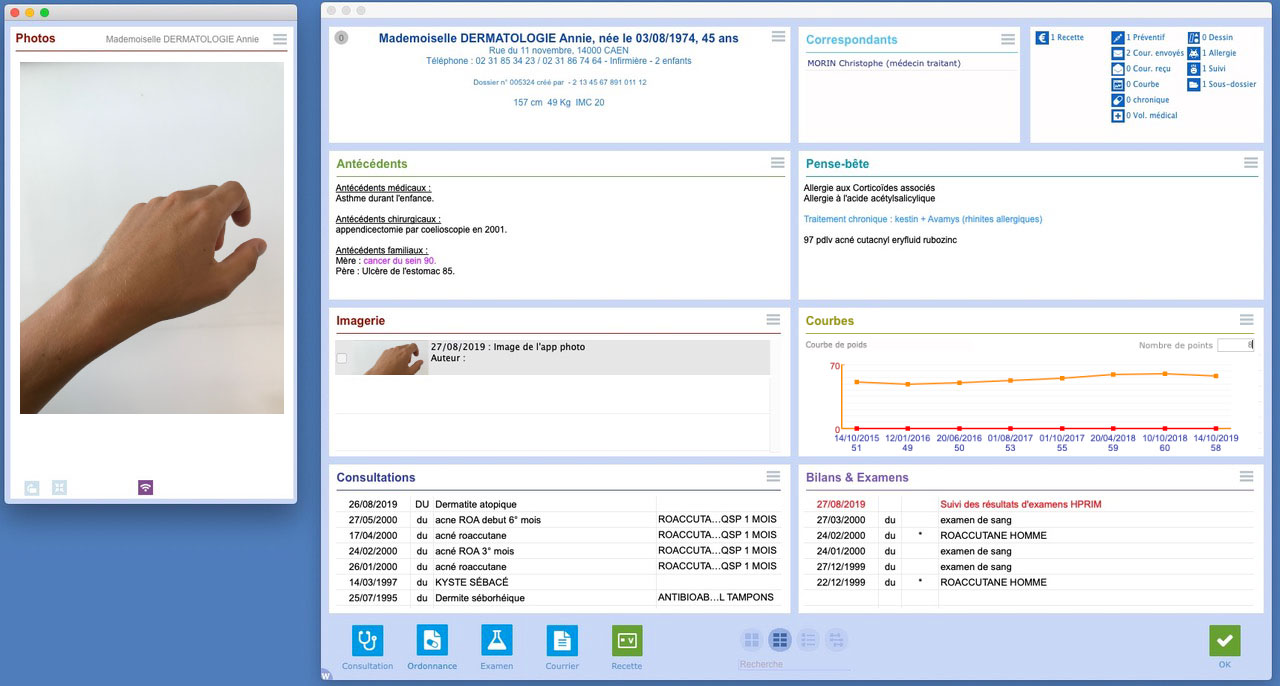Open a new Consultation with the stethoscope icon
Viewport: 1280px width, 686px height.
(x=367, y=640)
